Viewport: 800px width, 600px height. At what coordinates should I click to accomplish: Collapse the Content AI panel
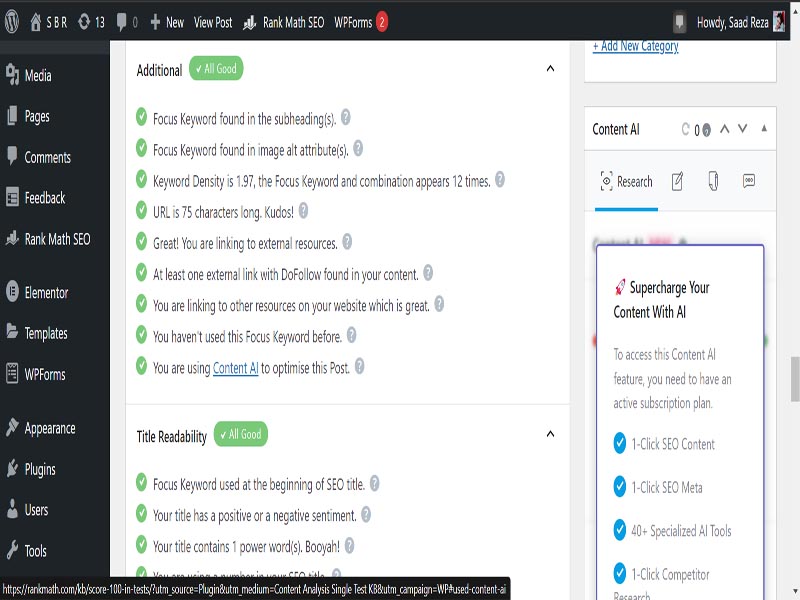[x=764, y=130]
